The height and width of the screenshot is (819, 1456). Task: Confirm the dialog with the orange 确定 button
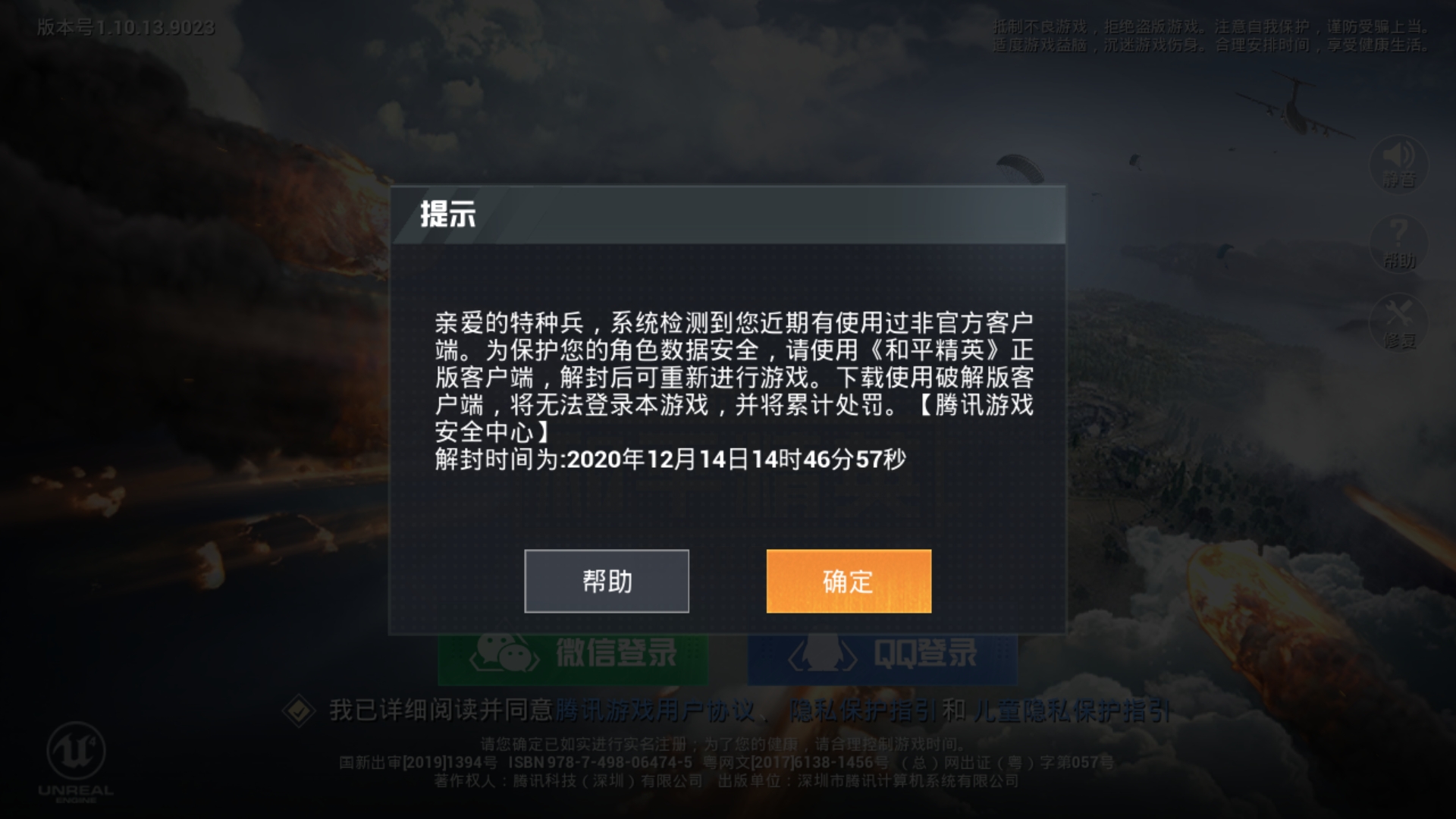pyautogui.click(x=849, y=581)
